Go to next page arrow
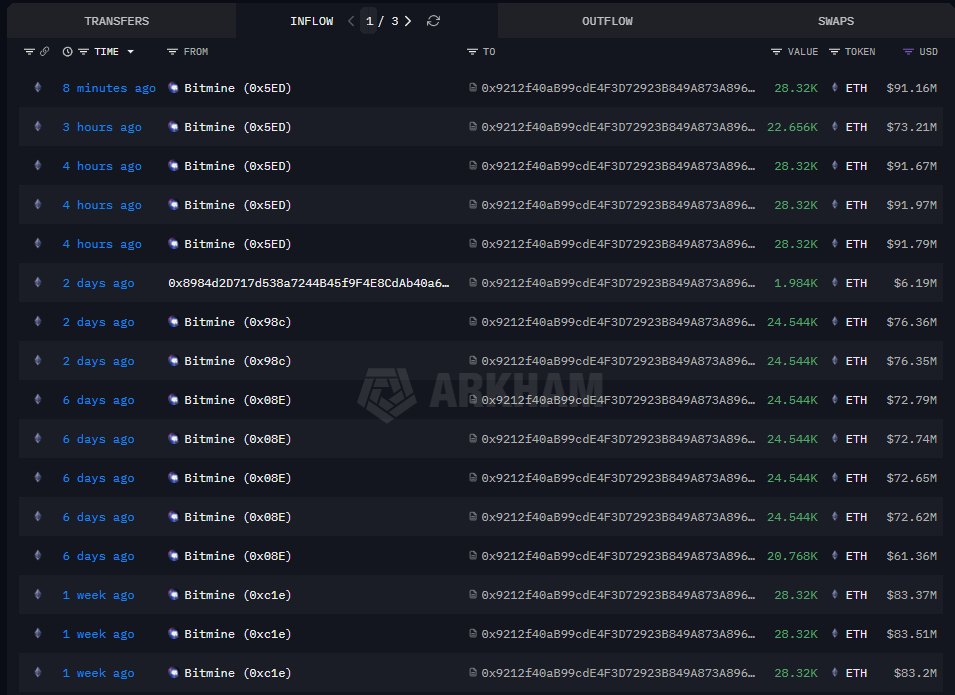 click(408, 21)
